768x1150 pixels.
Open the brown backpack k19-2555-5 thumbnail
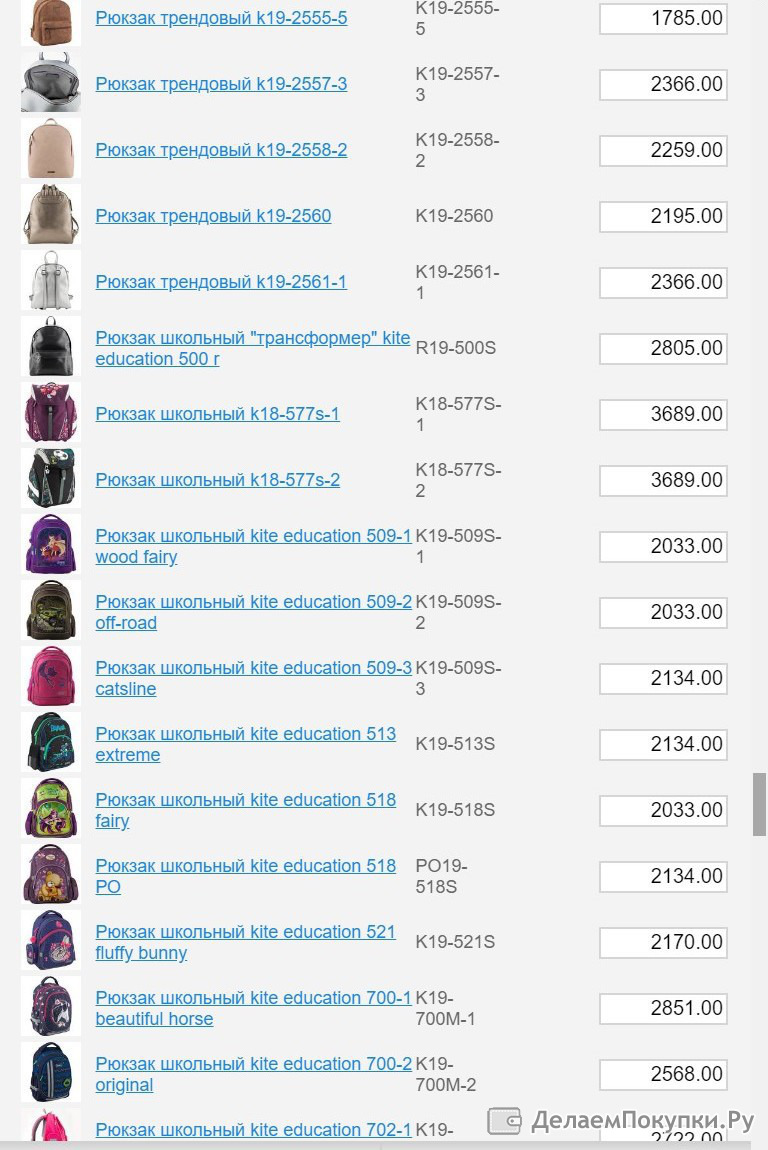[51, 23]
